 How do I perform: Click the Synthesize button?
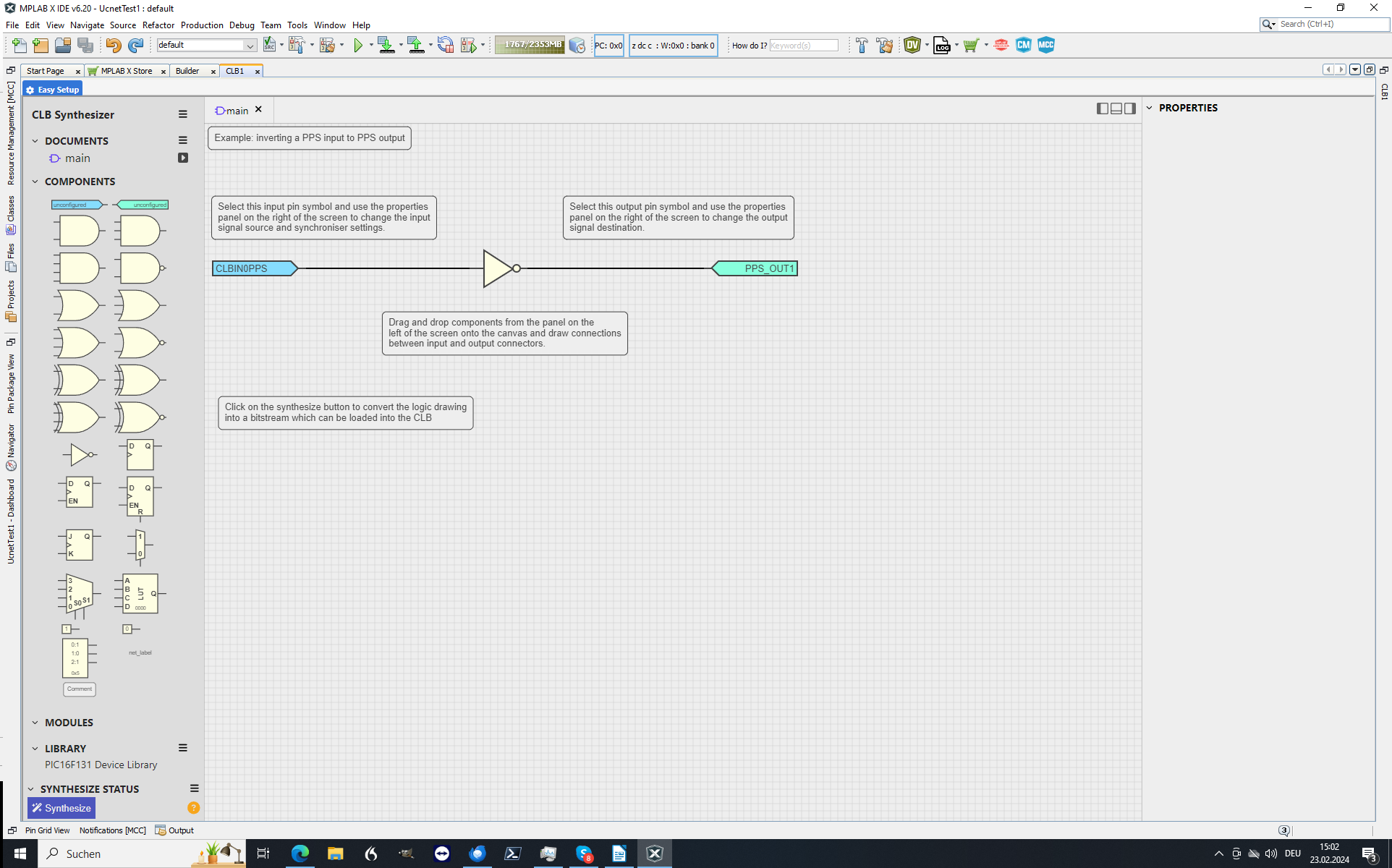61,808
